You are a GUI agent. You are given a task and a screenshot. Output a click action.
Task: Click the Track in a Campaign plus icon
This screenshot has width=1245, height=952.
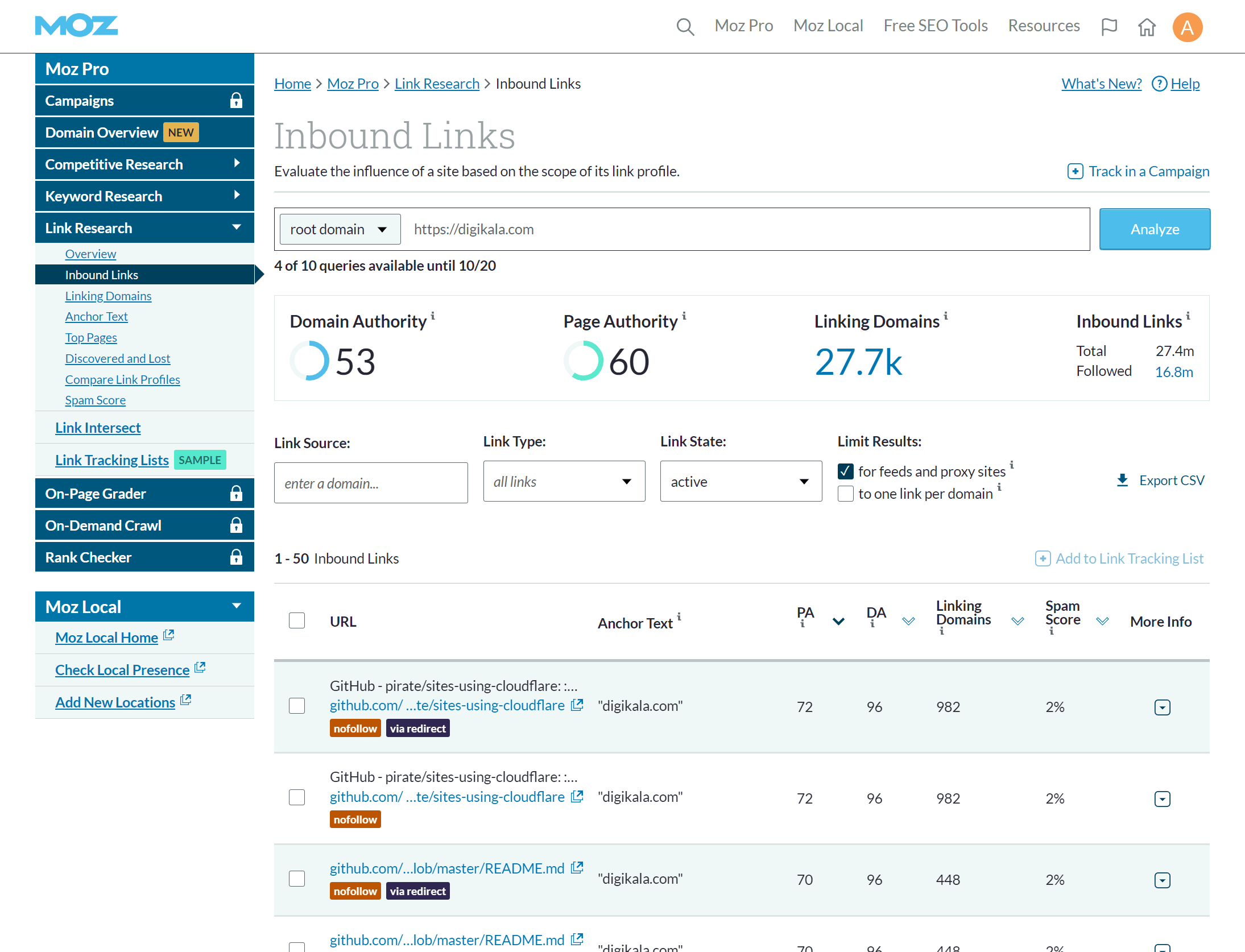(x=1075, y=171)
